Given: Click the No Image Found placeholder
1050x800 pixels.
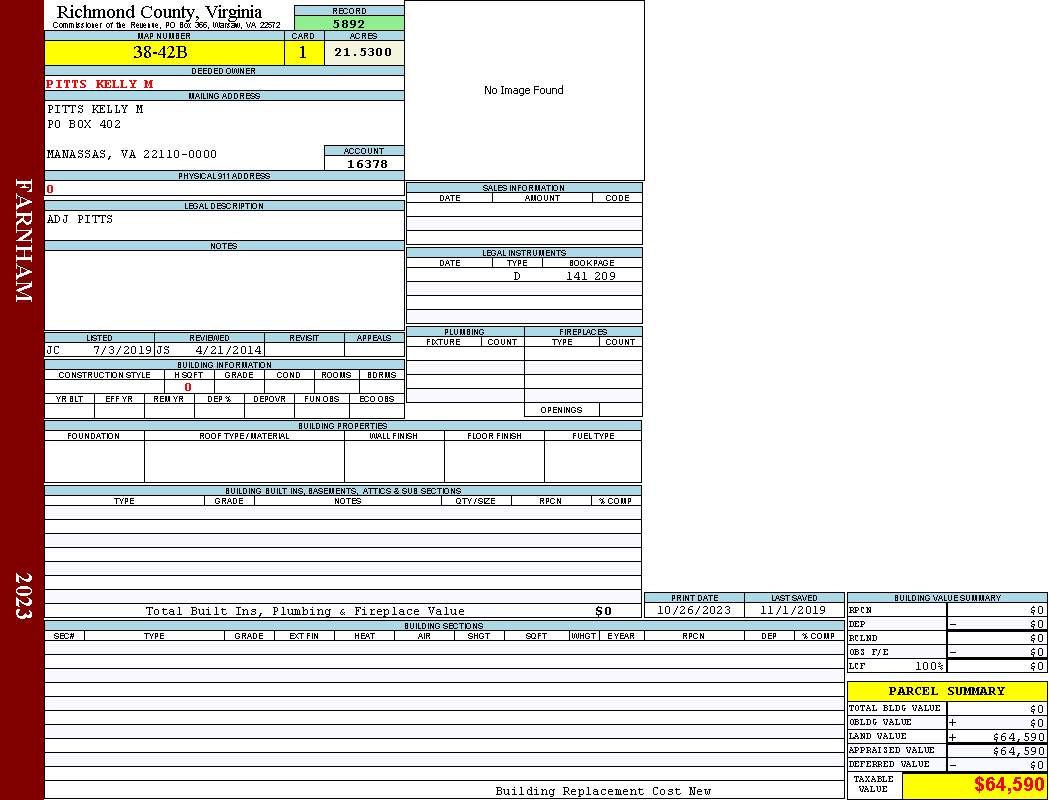Looking at the screenshot, I should pyautogui.click(x=524, y=90).
